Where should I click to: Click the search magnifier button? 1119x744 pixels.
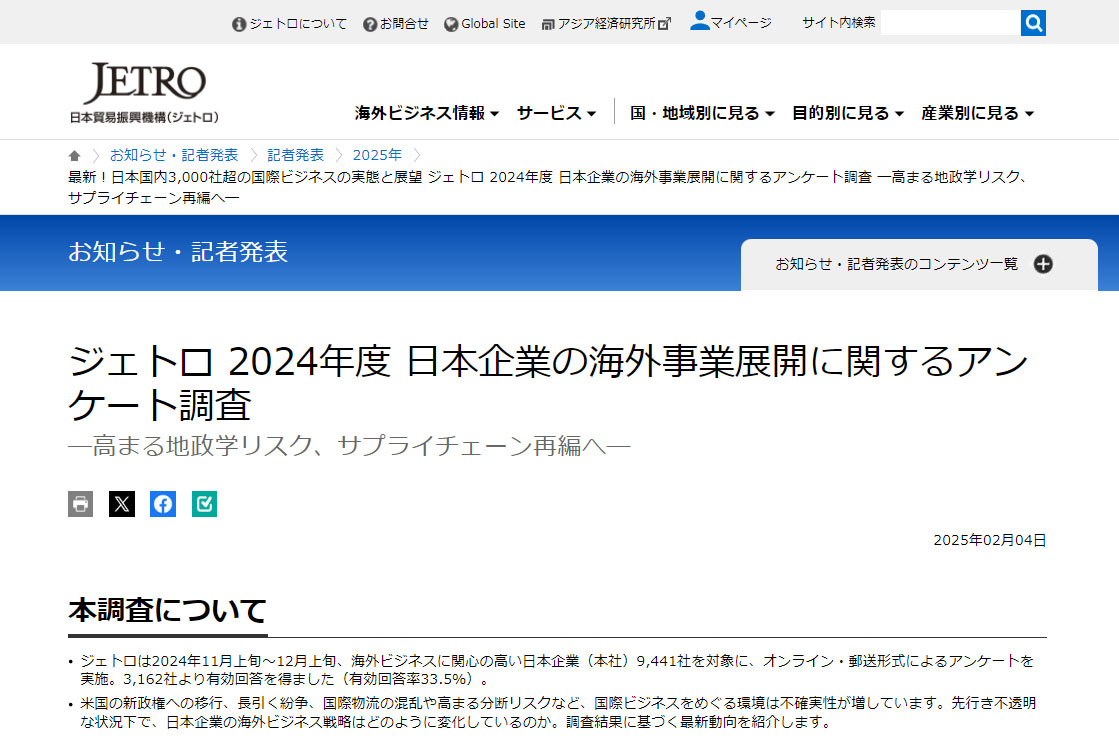pos(1033,23)
